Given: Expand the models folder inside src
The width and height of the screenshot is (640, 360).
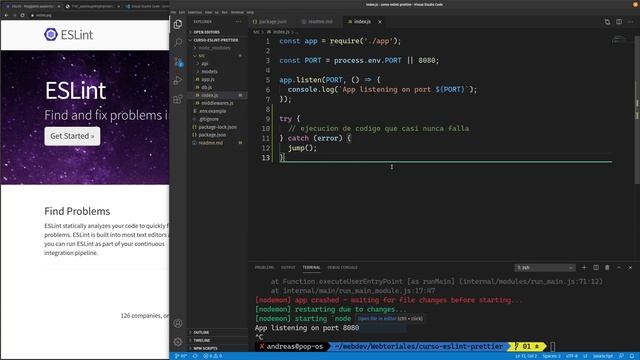Looking at the screenshot, I should [218, 71].
